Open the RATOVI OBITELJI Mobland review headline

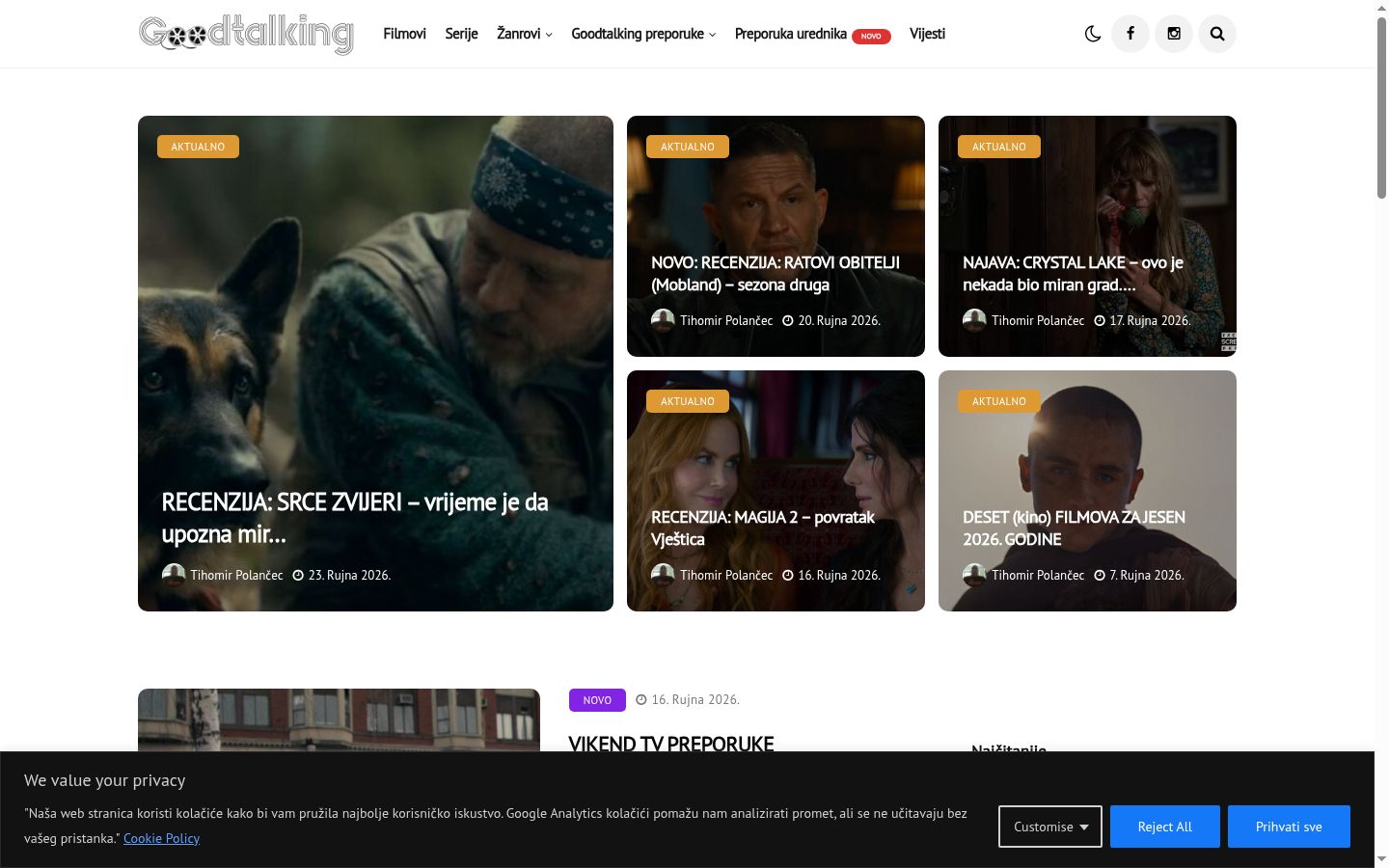[x=776, y=273]
